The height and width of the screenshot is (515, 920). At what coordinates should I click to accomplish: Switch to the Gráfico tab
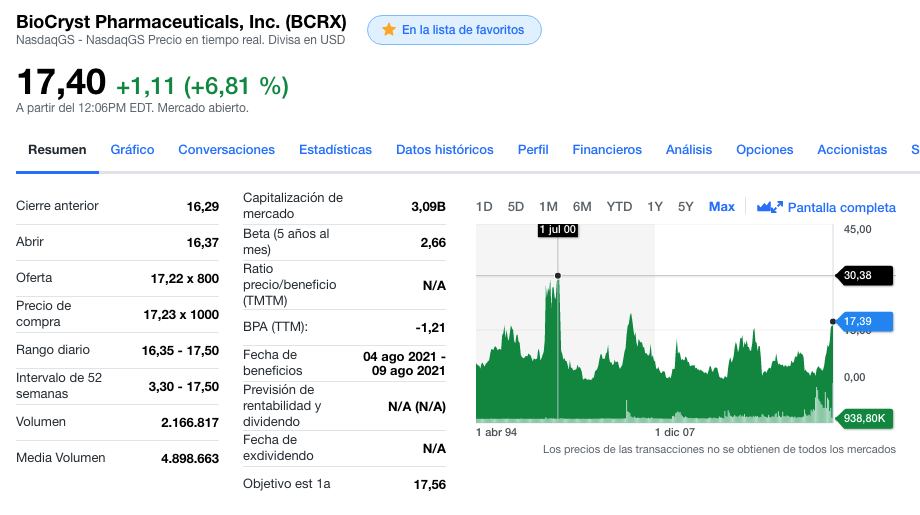(x=132, y=150)
